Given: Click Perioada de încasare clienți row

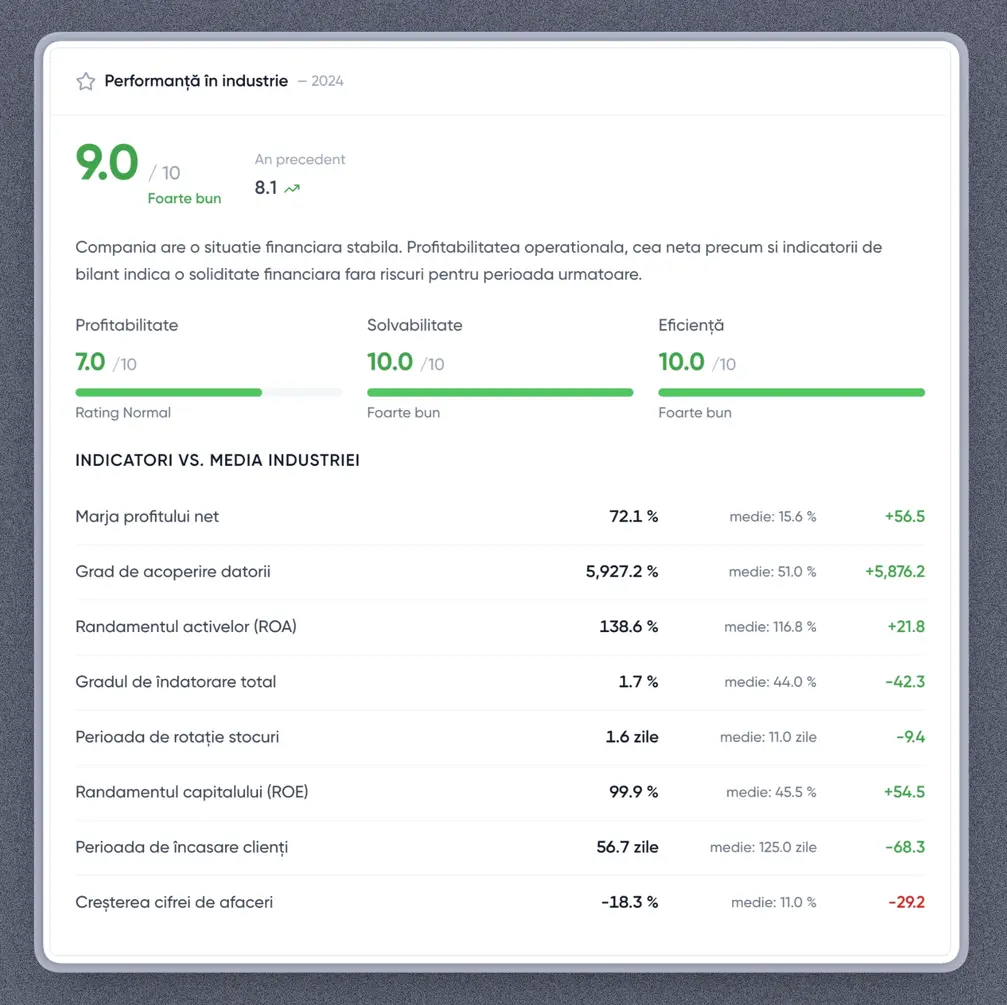Looking at the screenshot, I should point(182,847).
